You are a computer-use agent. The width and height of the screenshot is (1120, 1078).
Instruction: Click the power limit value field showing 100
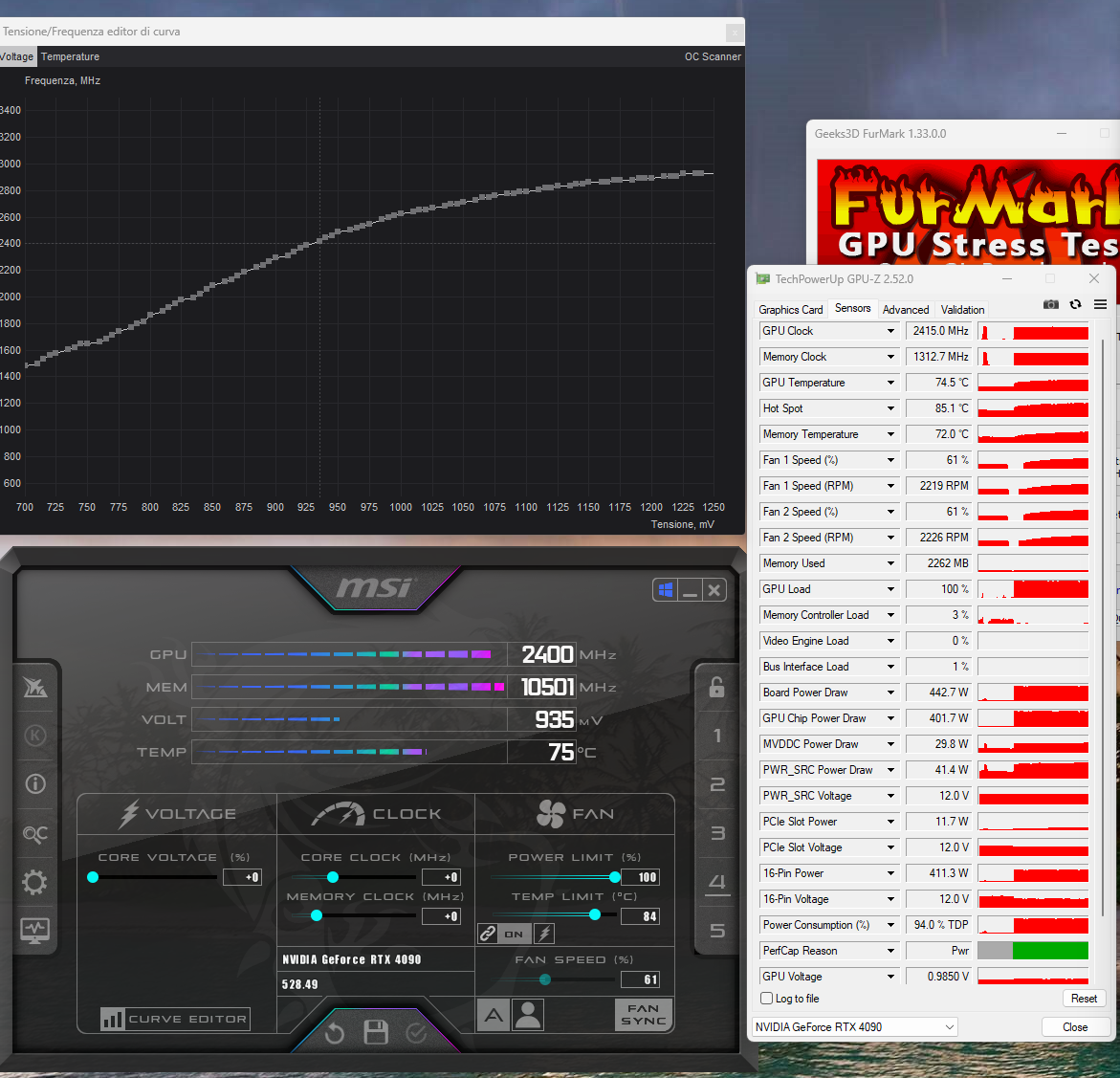point(640,877)
